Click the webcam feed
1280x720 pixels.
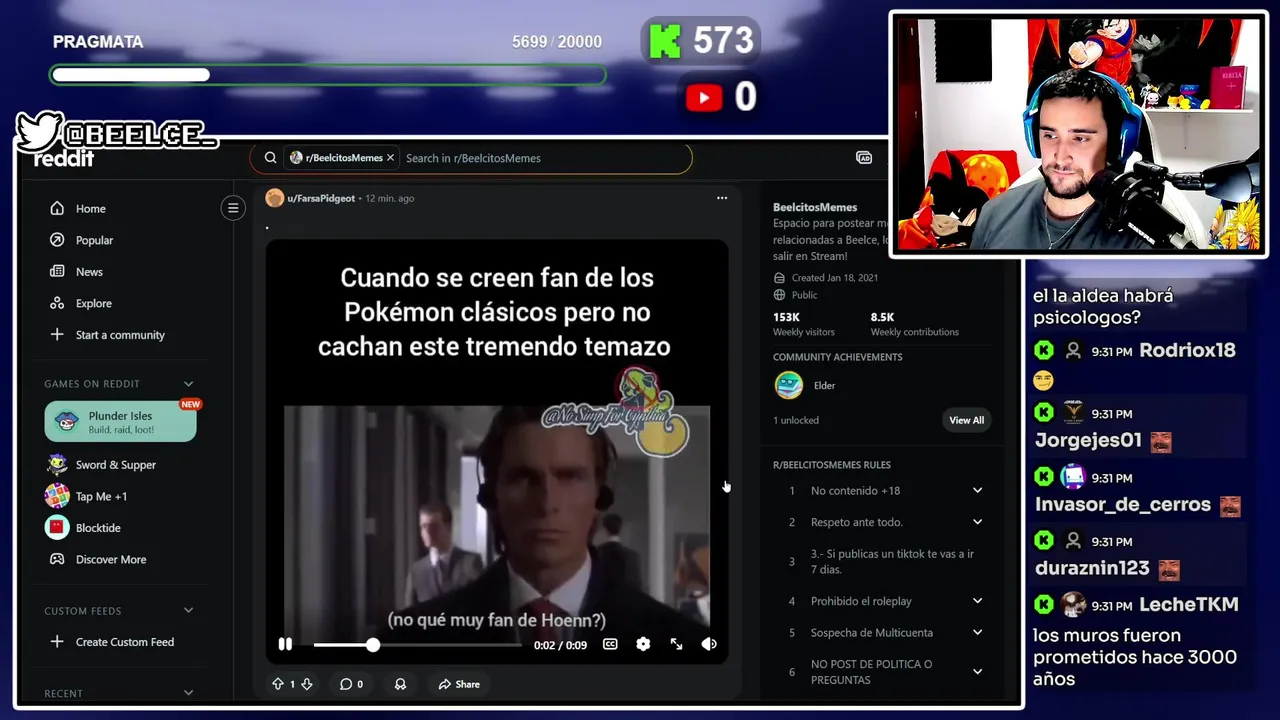(1078, 134)
